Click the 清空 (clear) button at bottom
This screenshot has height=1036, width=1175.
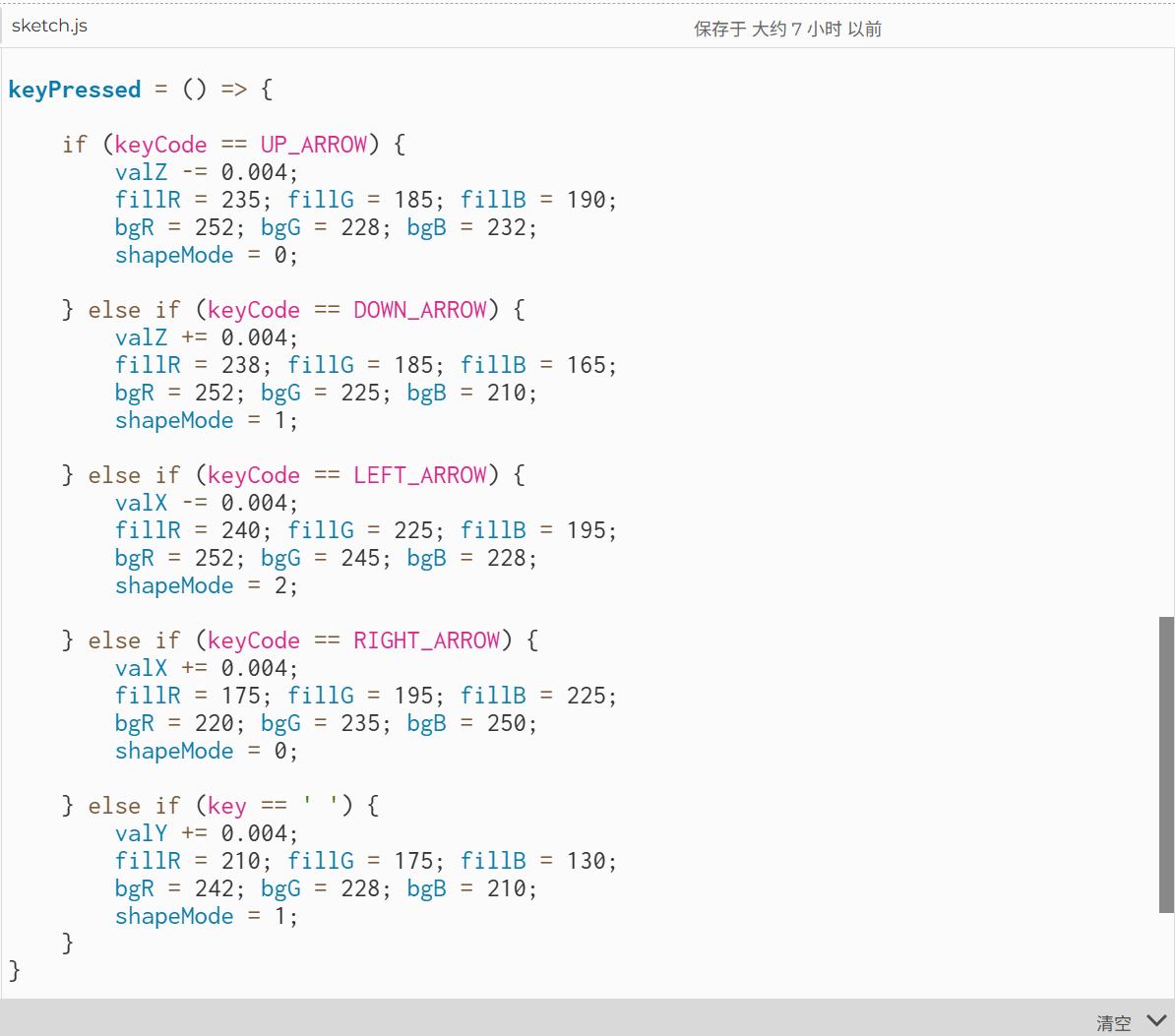[x=1113, y=1023]
